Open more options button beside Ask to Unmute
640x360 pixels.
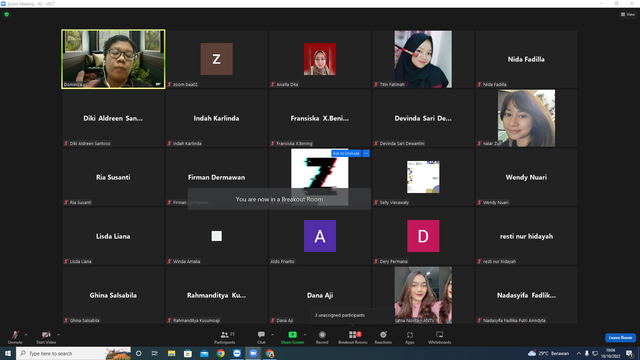(x=366, y=153)
